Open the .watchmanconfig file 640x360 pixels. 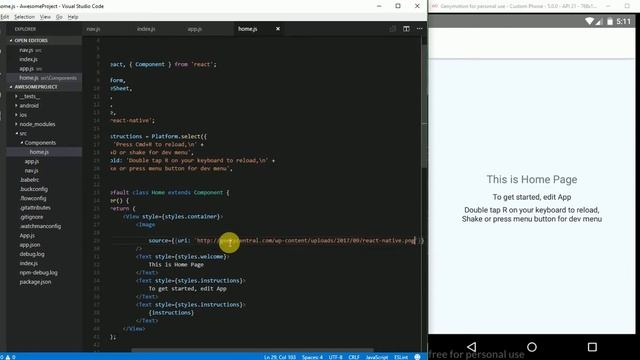pyautogui.click(x=40, y=226)
